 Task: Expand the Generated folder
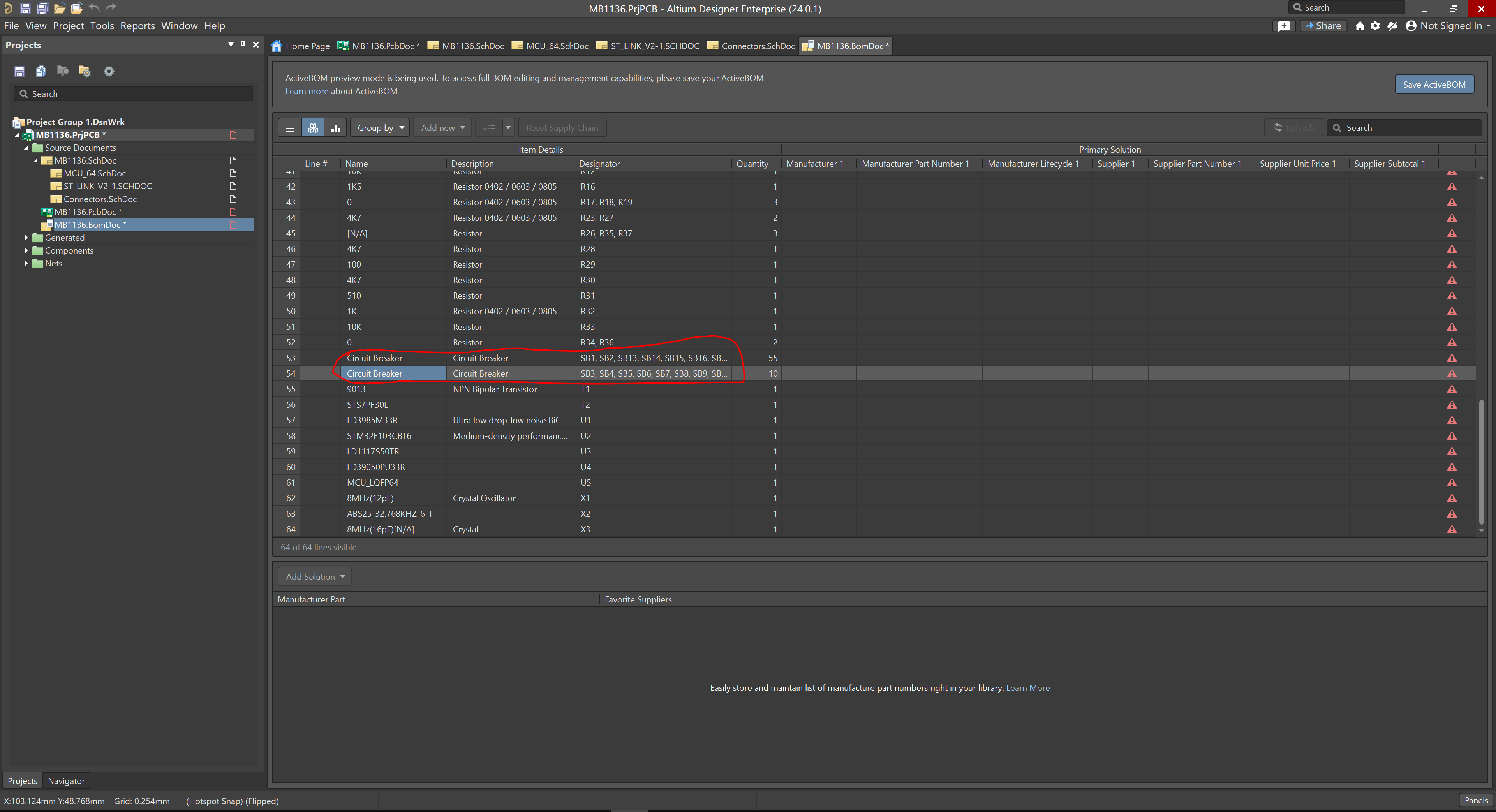(x=26, y=238)
